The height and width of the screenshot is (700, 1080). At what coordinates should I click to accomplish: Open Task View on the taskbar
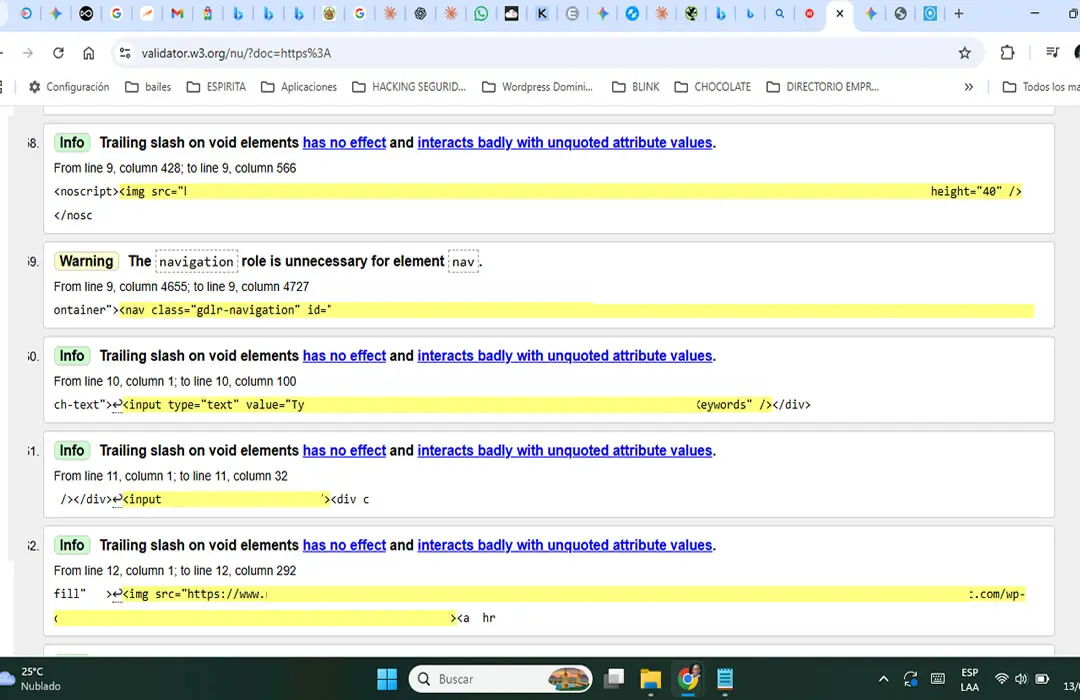613,679
